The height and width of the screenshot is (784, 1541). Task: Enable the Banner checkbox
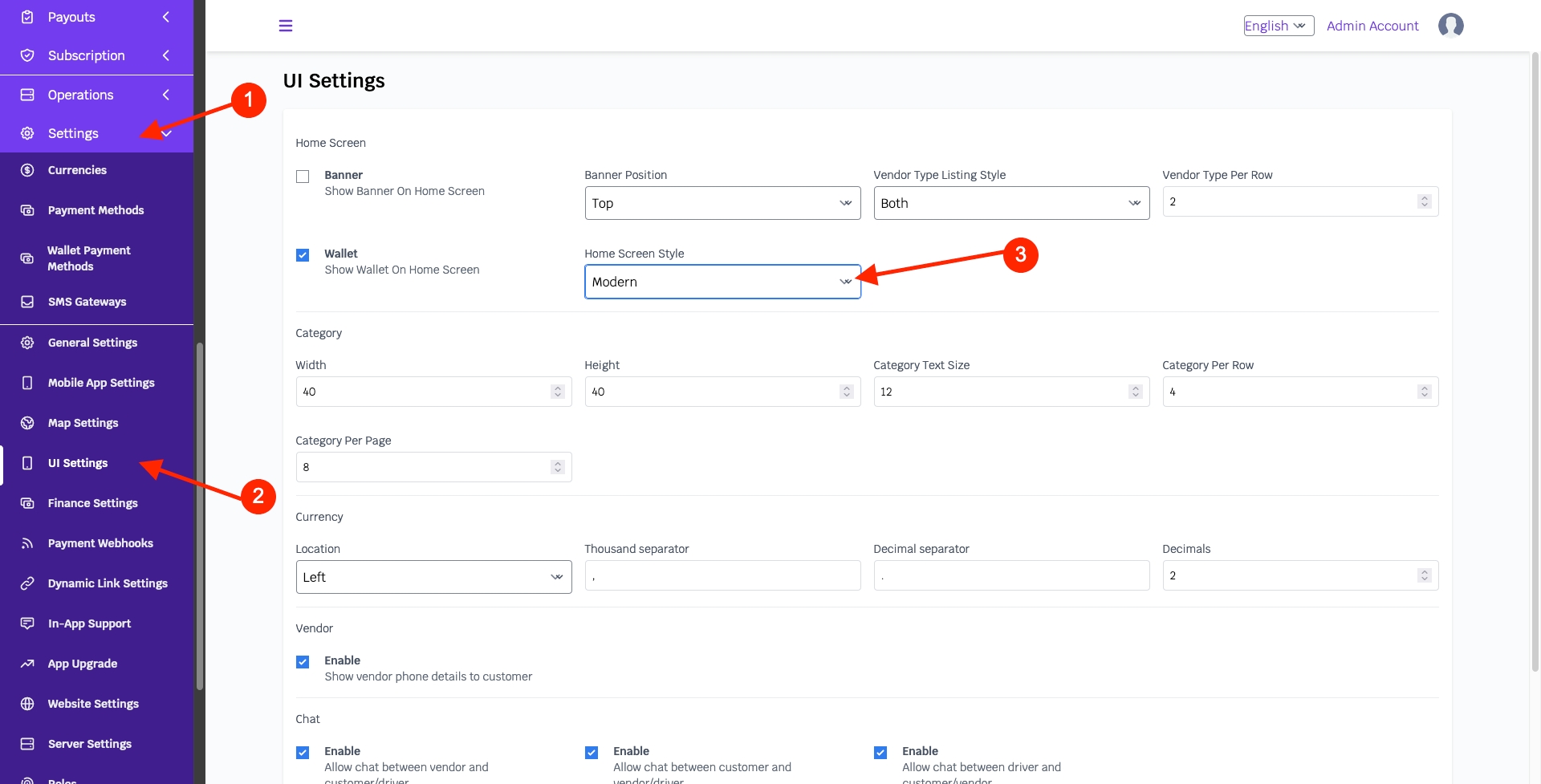tap(303, 177)
